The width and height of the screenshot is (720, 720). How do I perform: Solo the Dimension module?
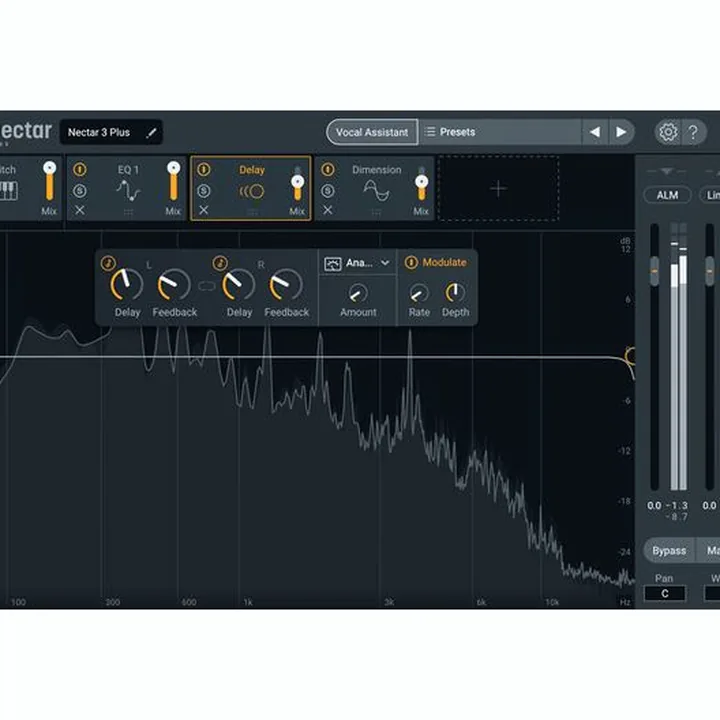328,191
